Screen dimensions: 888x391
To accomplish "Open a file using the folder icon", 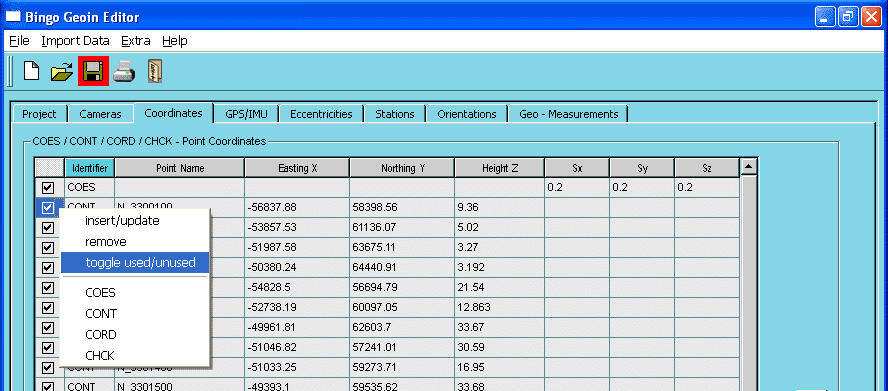I will pos(62,72).
